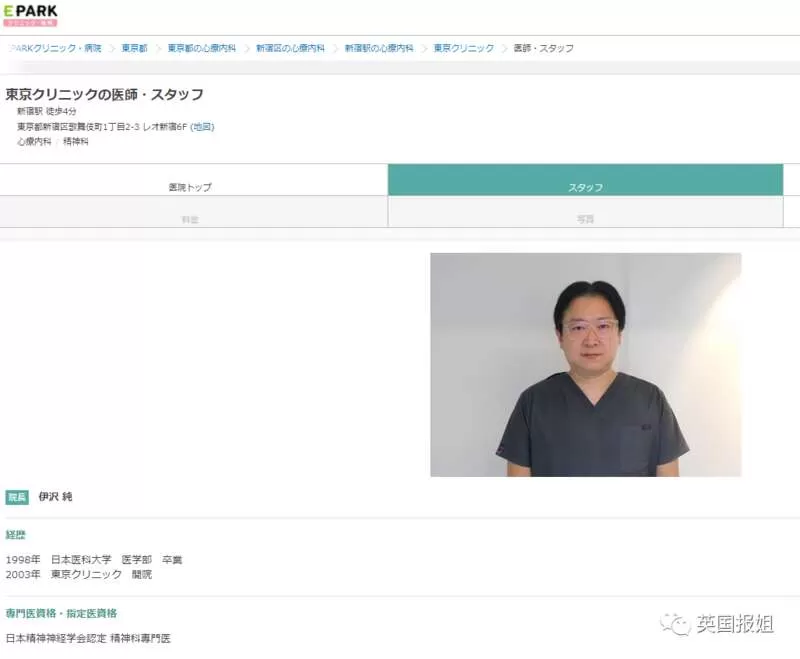Open the 東京都の心療内科 breadcrumb link
800x659 pixels.
(202, 48)
